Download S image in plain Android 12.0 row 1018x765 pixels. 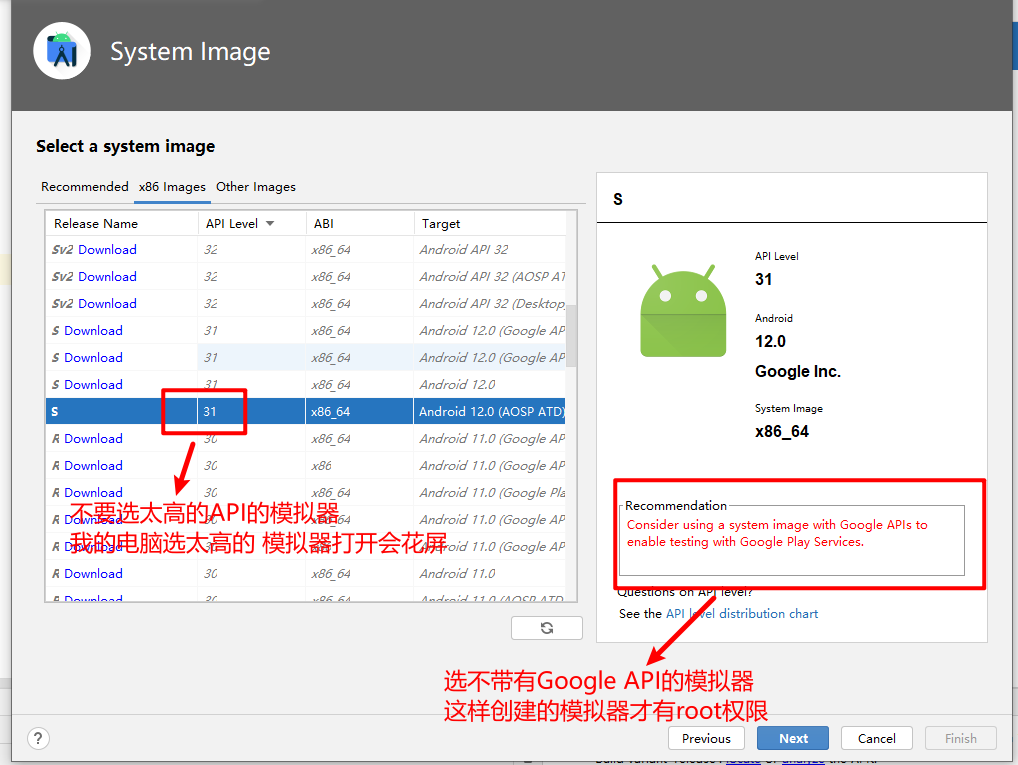(93, 384)
